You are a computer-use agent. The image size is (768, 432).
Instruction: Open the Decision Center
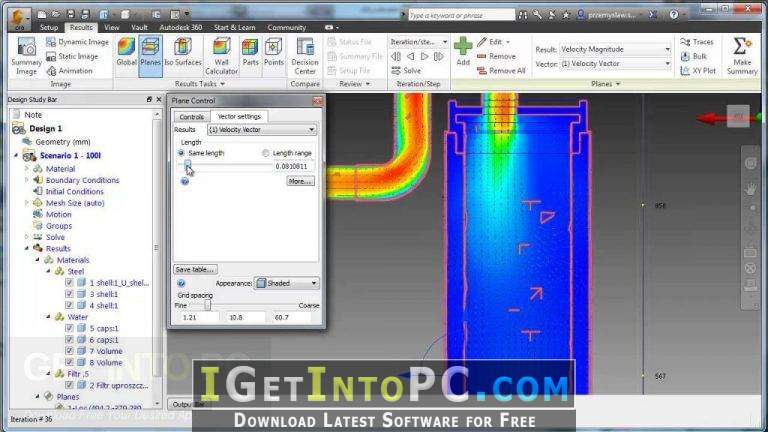tap(305, 56)
